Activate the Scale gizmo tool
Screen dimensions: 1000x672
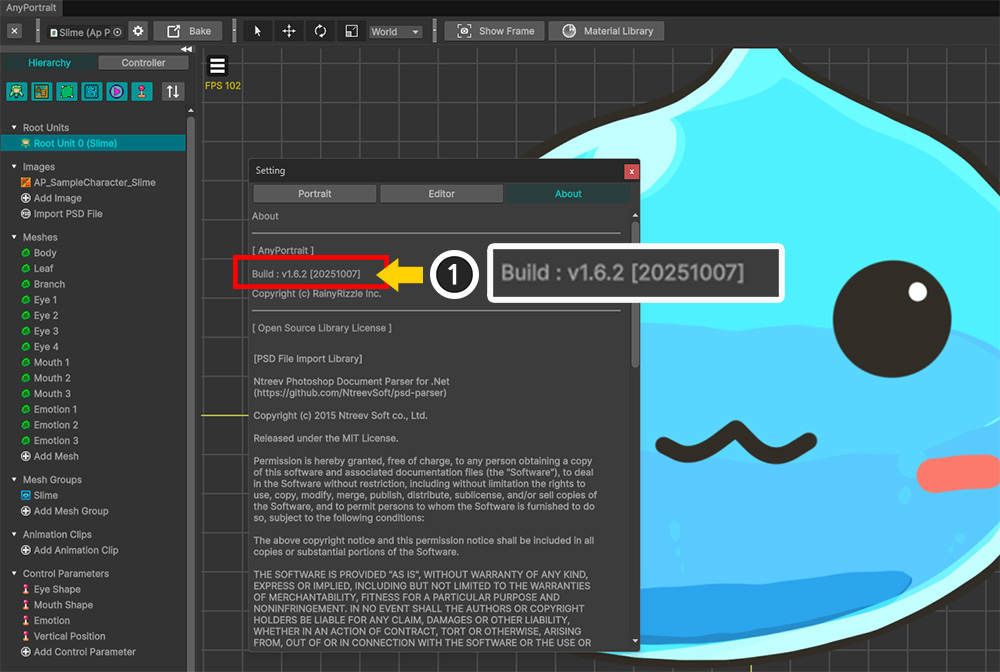click(x=352, y=31)
